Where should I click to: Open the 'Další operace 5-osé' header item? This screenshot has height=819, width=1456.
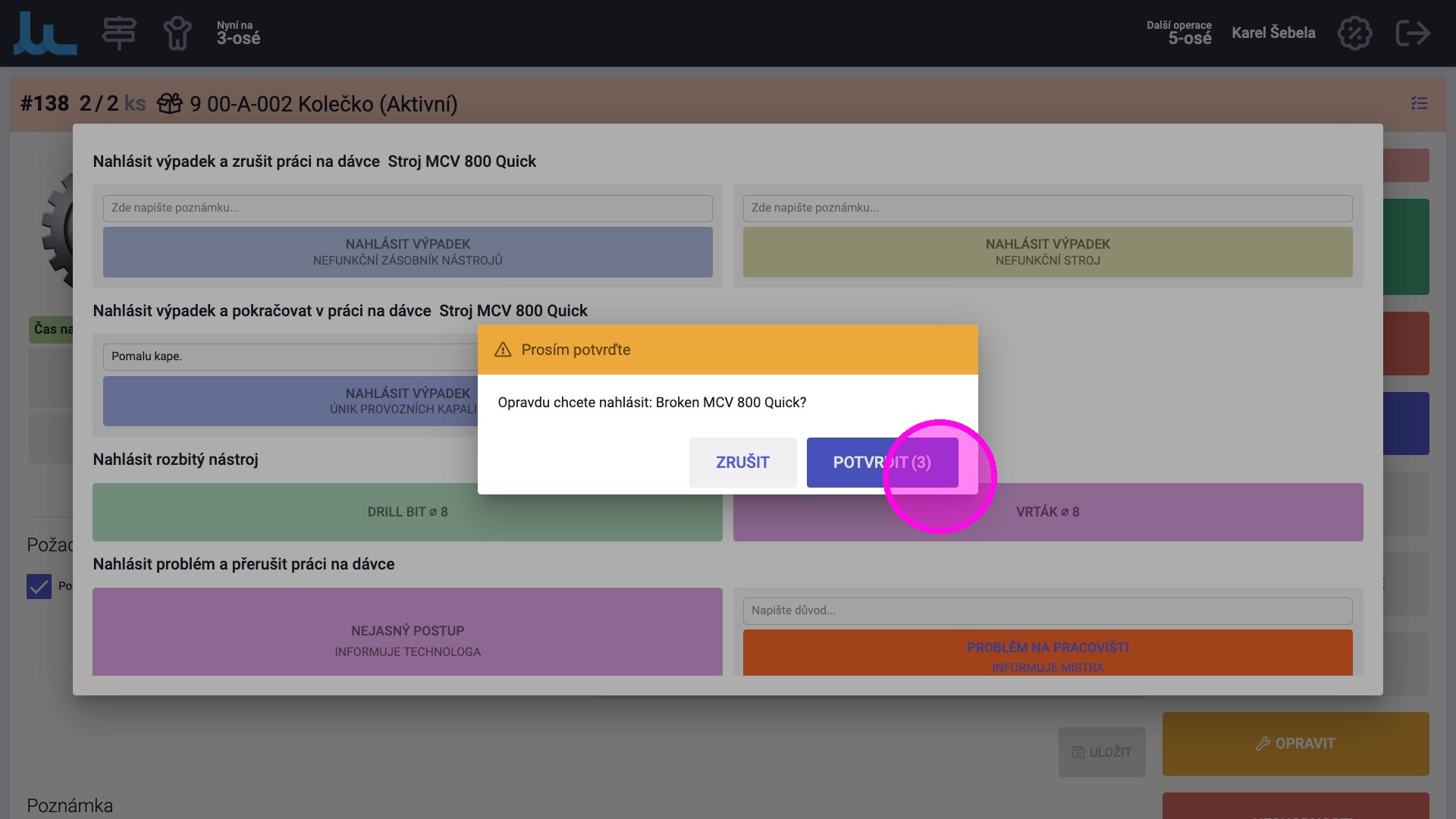[1178, 33]
